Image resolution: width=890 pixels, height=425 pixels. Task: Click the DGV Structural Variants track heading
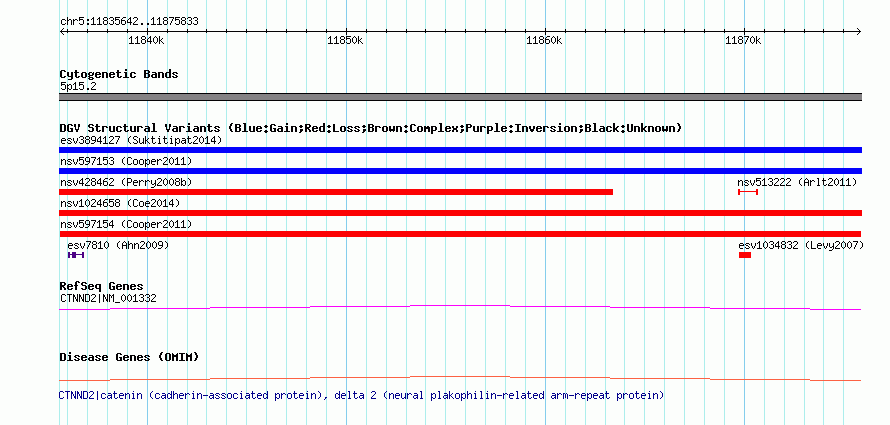tap(371, 128)
